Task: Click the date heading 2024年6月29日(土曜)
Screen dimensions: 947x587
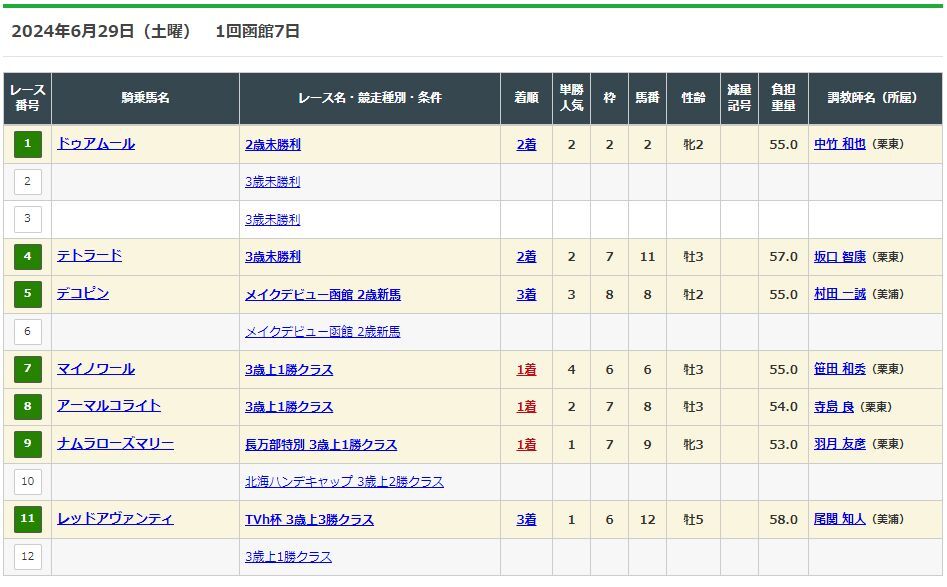Action: (101, 31)
